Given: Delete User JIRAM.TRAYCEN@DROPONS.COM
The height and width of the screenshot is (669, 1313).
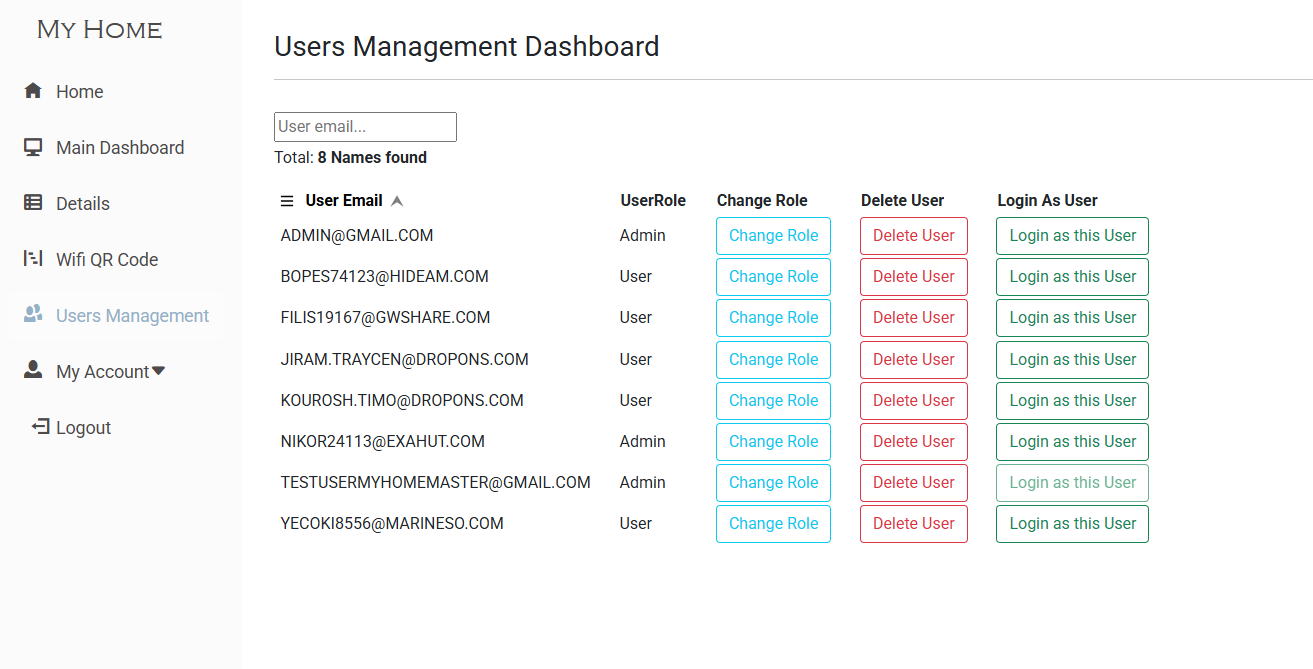Looking at the screenshot, I should click(914, 360).
